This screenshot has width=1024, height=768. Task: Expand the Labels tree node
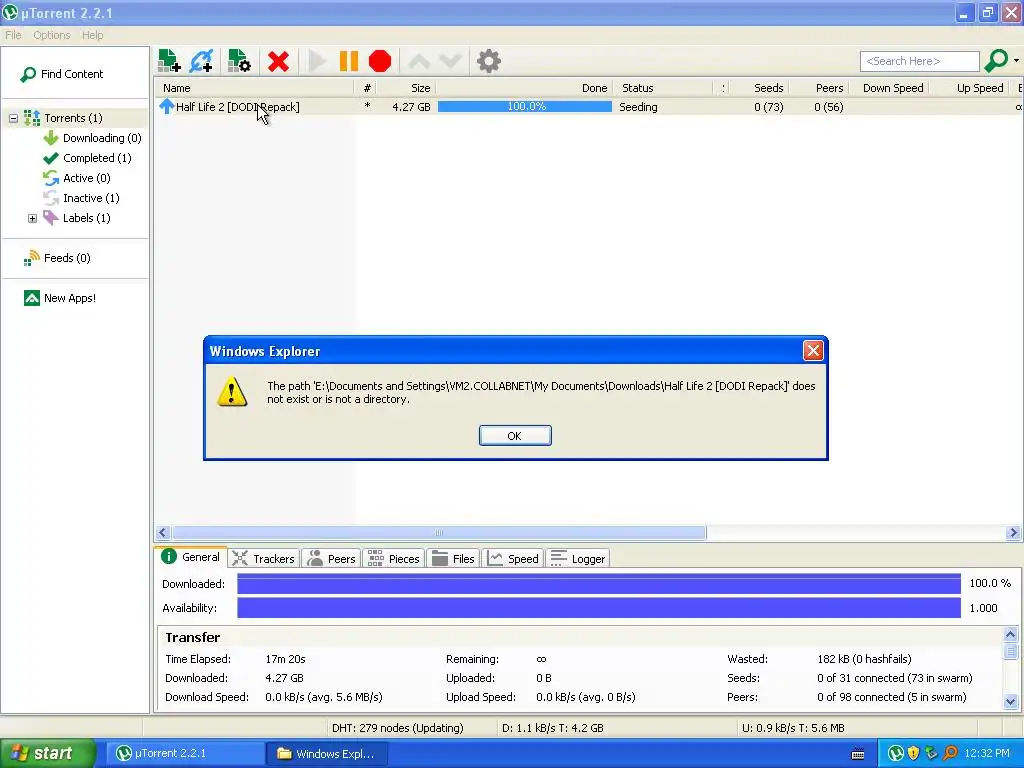(x=32, y=218)
